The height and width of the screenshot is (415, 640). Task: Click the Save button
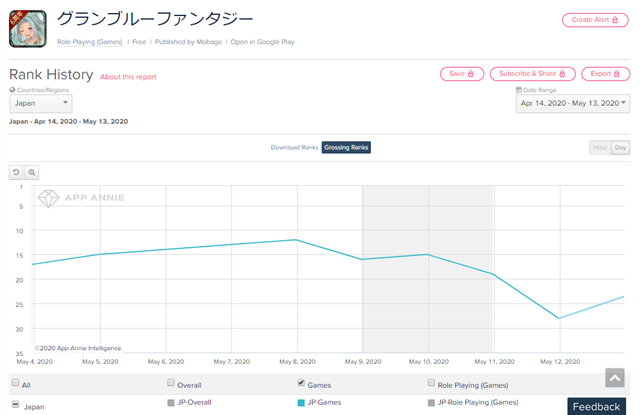point(462,74)
